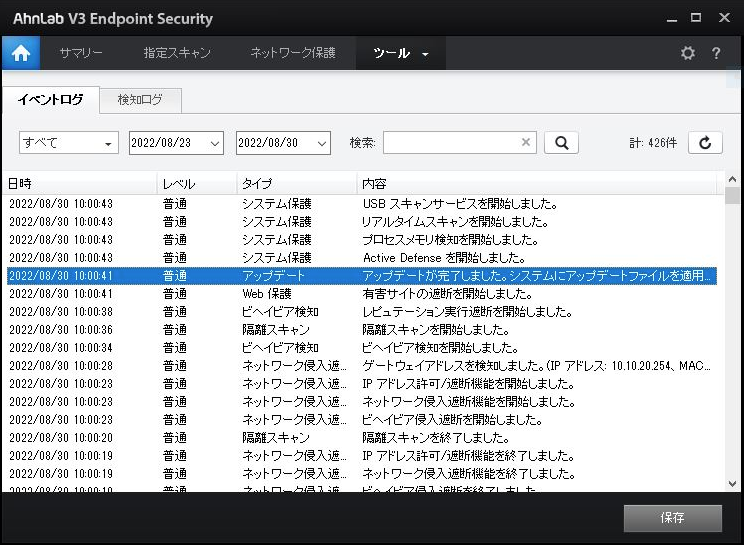Select the ビヘイビア侵入遮断を開始 row
This screenshot has height=545, width=744.
click(362, 420)
